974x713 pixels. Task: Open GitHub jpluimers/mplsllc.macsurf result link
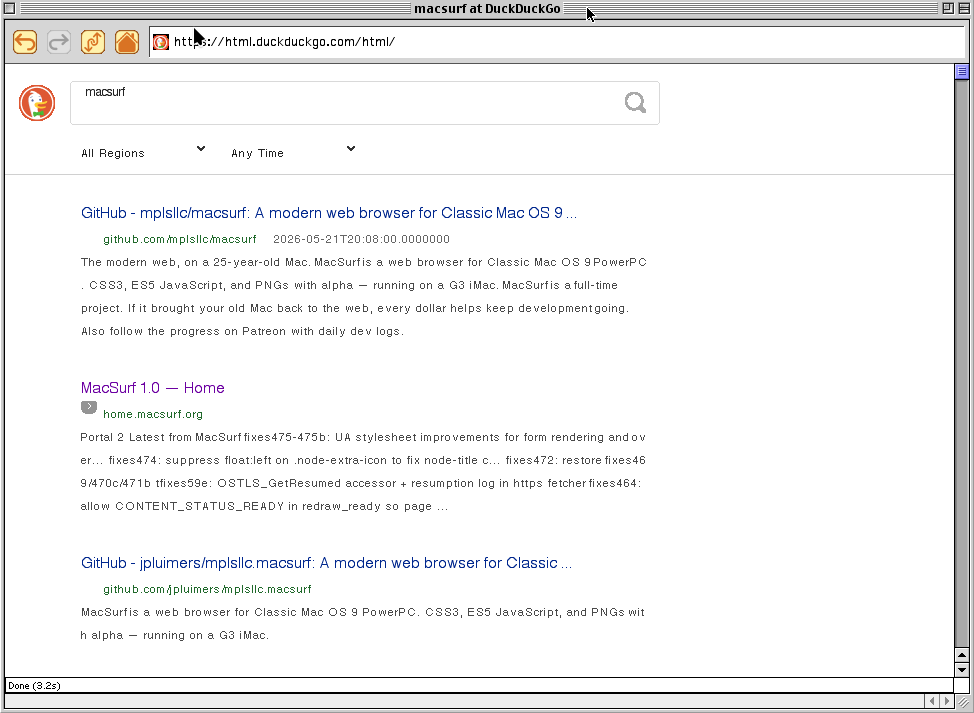pos(326,563)
